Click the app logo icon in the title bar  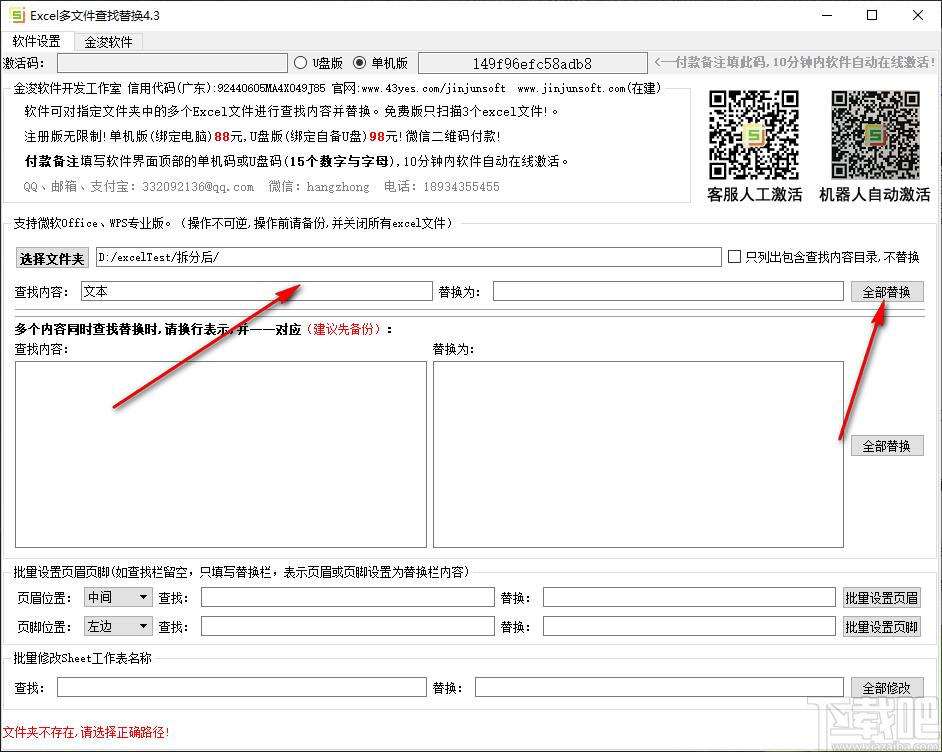[16, 15]
